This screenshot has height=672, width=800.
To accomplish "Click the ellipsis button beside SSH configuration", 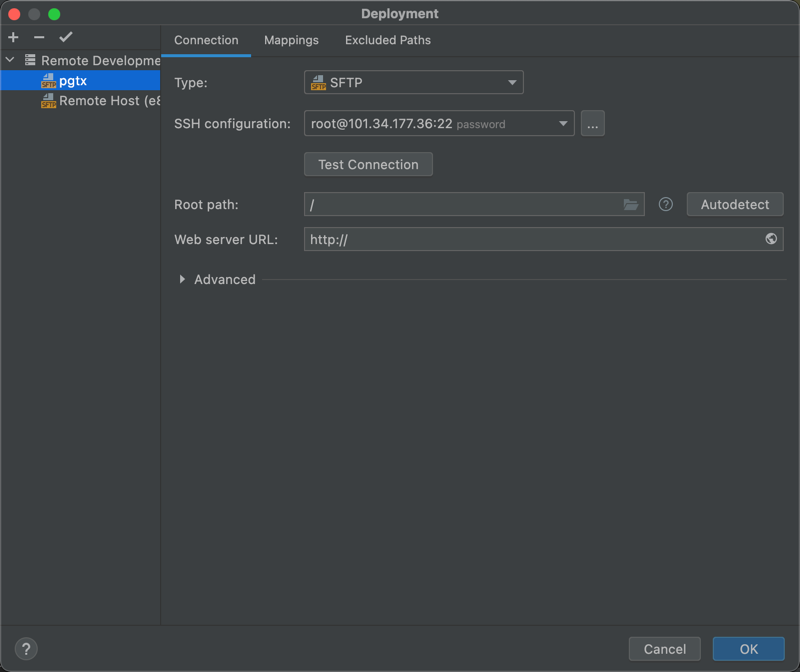I will [593, 124].
